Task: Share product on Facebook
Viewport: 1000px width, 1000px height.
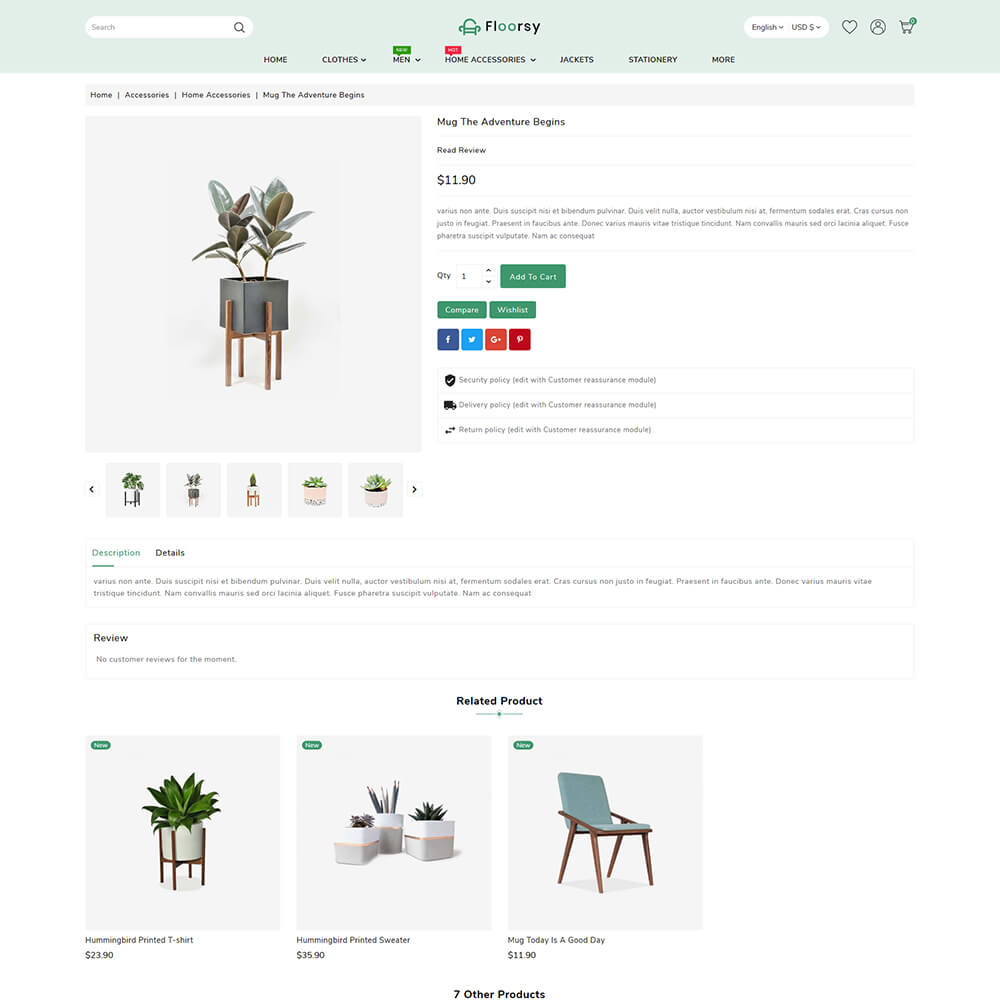Action: (x=448, y=339)
